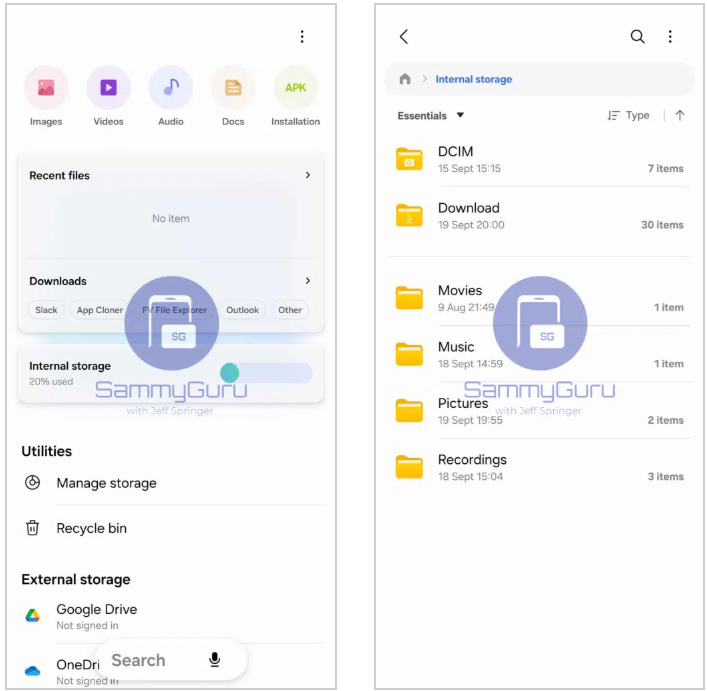Click the Search field

171,660
